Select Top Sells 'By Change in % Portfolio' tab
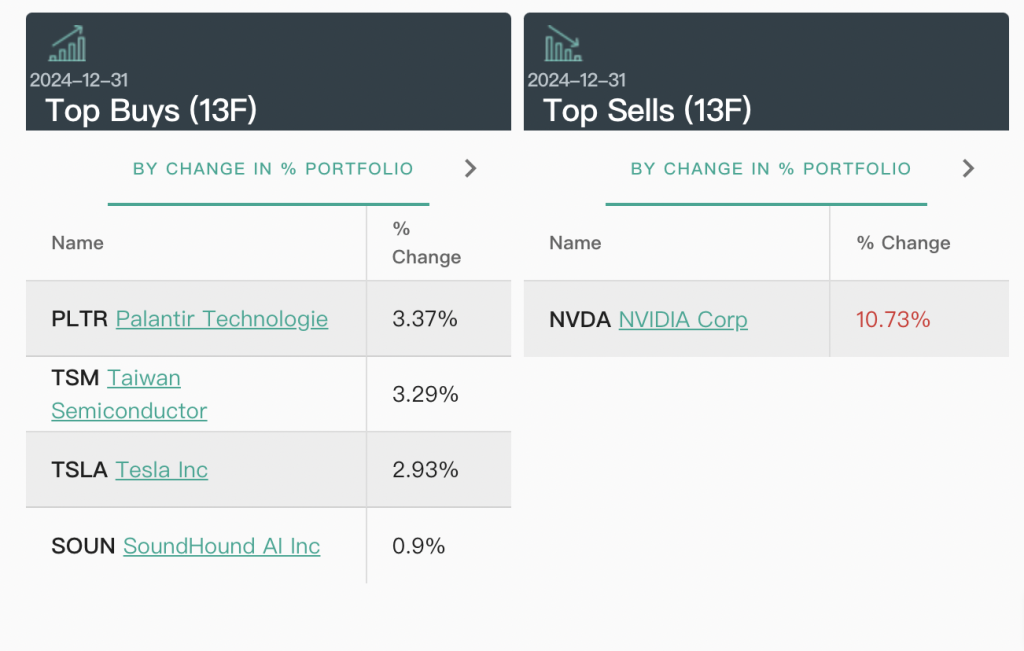Image resolution: width=1024 pixels, height=651 pixels. click(x=770, y=169)
